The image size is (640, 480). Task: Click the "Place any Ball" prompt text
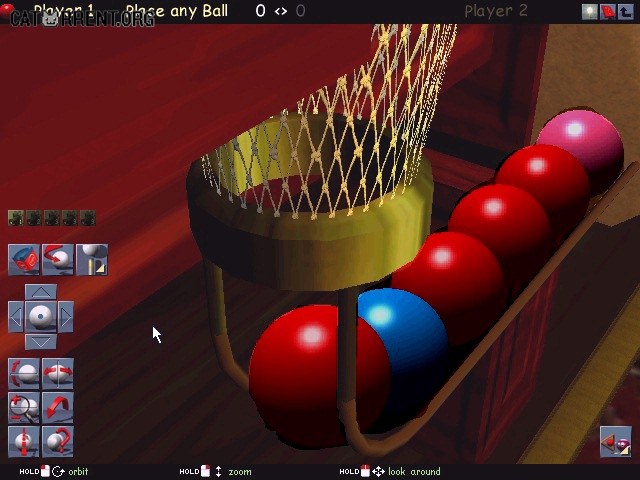pos(177,11)
